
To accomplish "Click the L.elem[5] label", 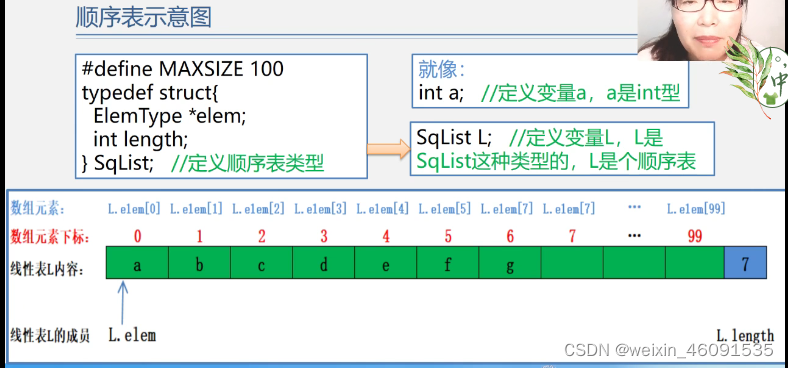I will pyautogui.click(x=445, y=209).
